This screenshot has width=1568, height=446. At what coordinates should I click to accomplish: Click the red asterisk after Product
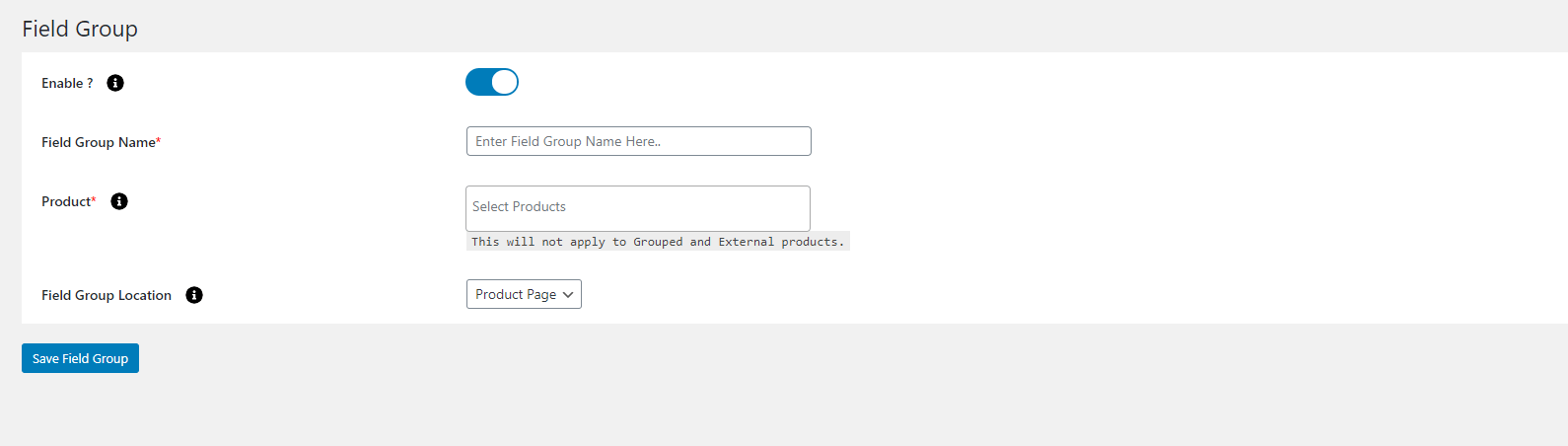click(x=94, y=200)
